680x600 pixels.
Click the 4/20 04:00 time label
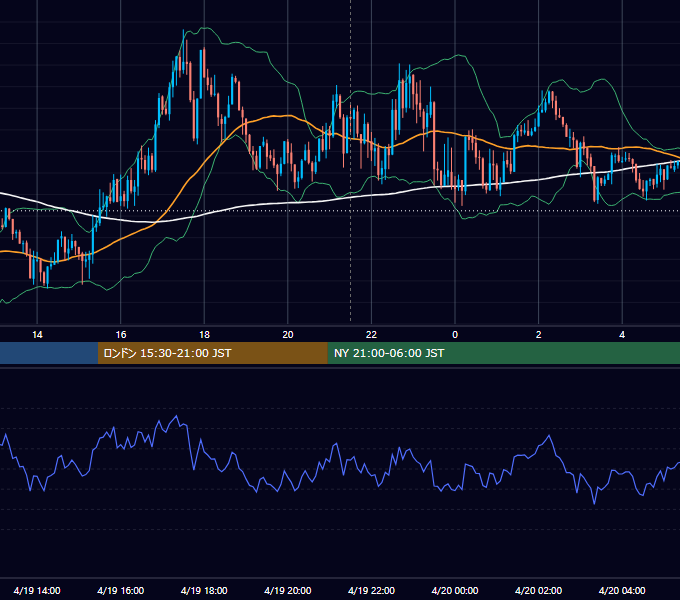coord(622,590)
